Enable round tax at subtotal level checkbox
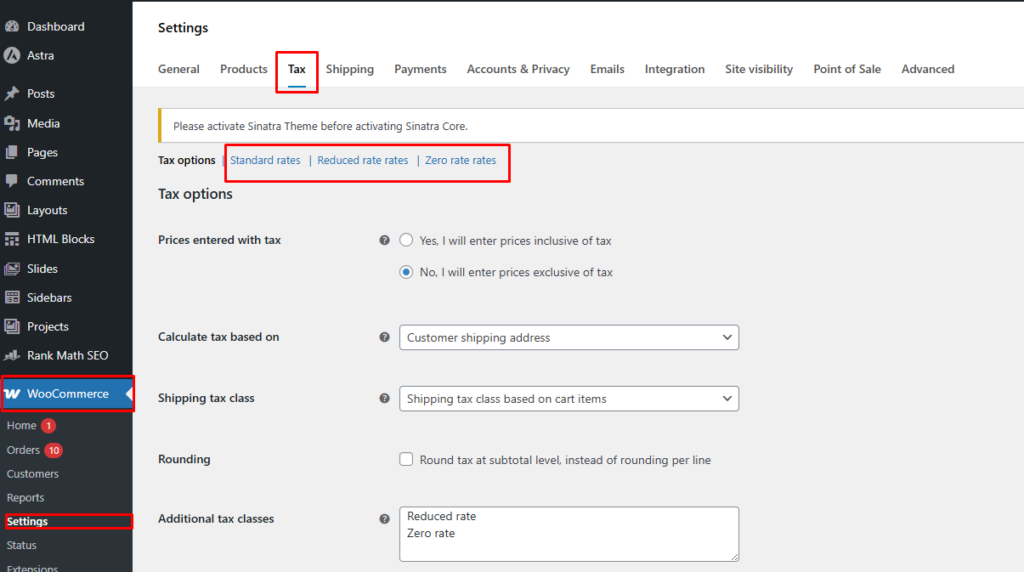Screen dimensions: 1024x572 [x=406, y=460]
